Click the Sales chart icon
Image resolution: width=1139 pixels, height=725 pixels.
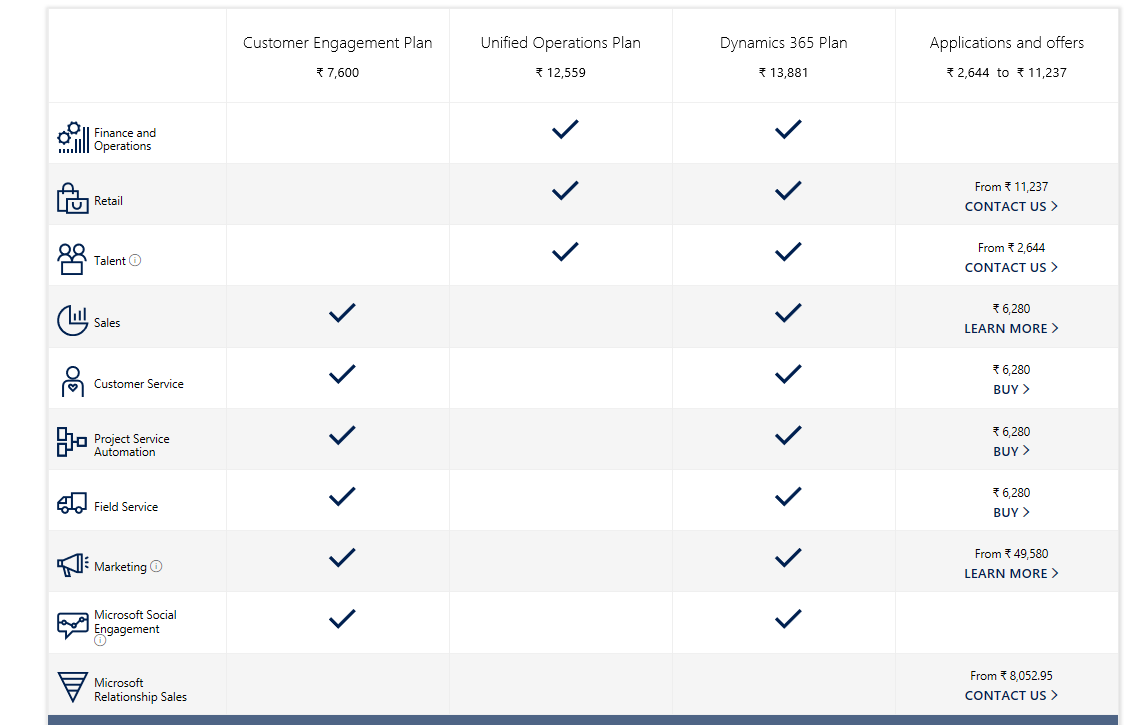pos(72,320)
